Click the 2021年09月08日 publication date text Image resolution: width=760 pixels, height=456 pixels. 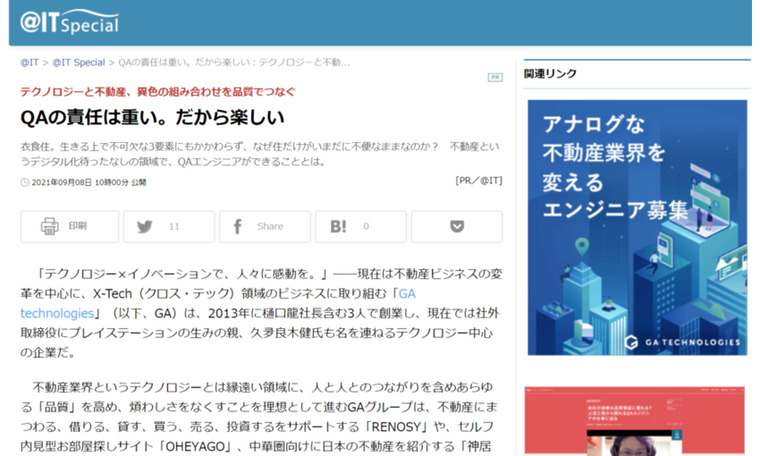62,182
